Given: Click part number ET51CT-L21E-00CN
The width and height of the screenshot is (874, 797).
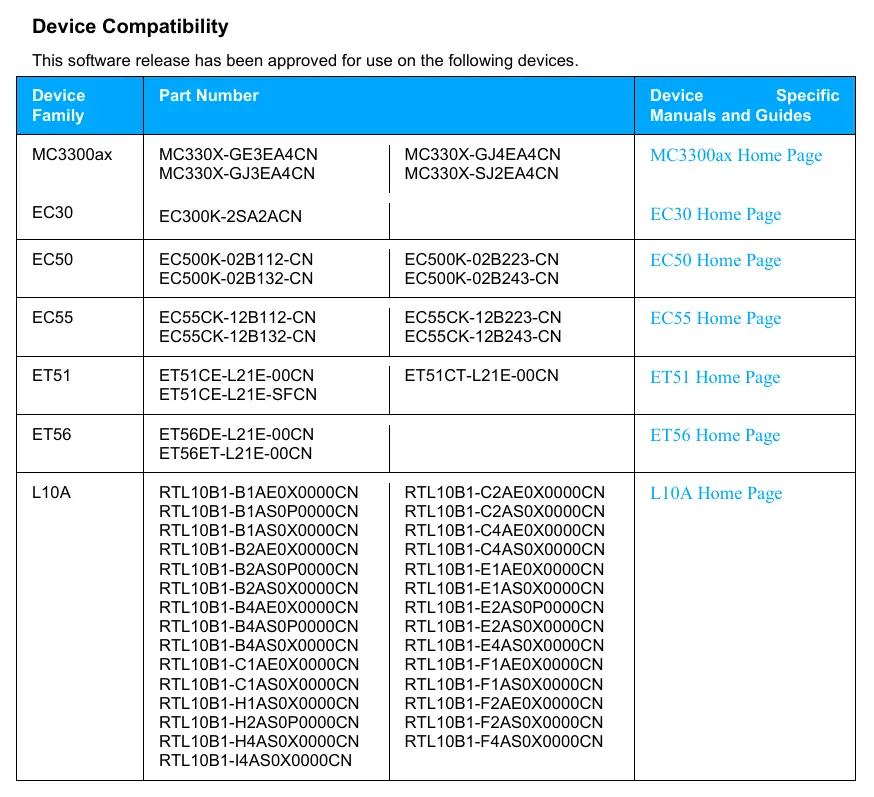Looking at the screenshot, I should pyautogui.click(x=482, y=375).
